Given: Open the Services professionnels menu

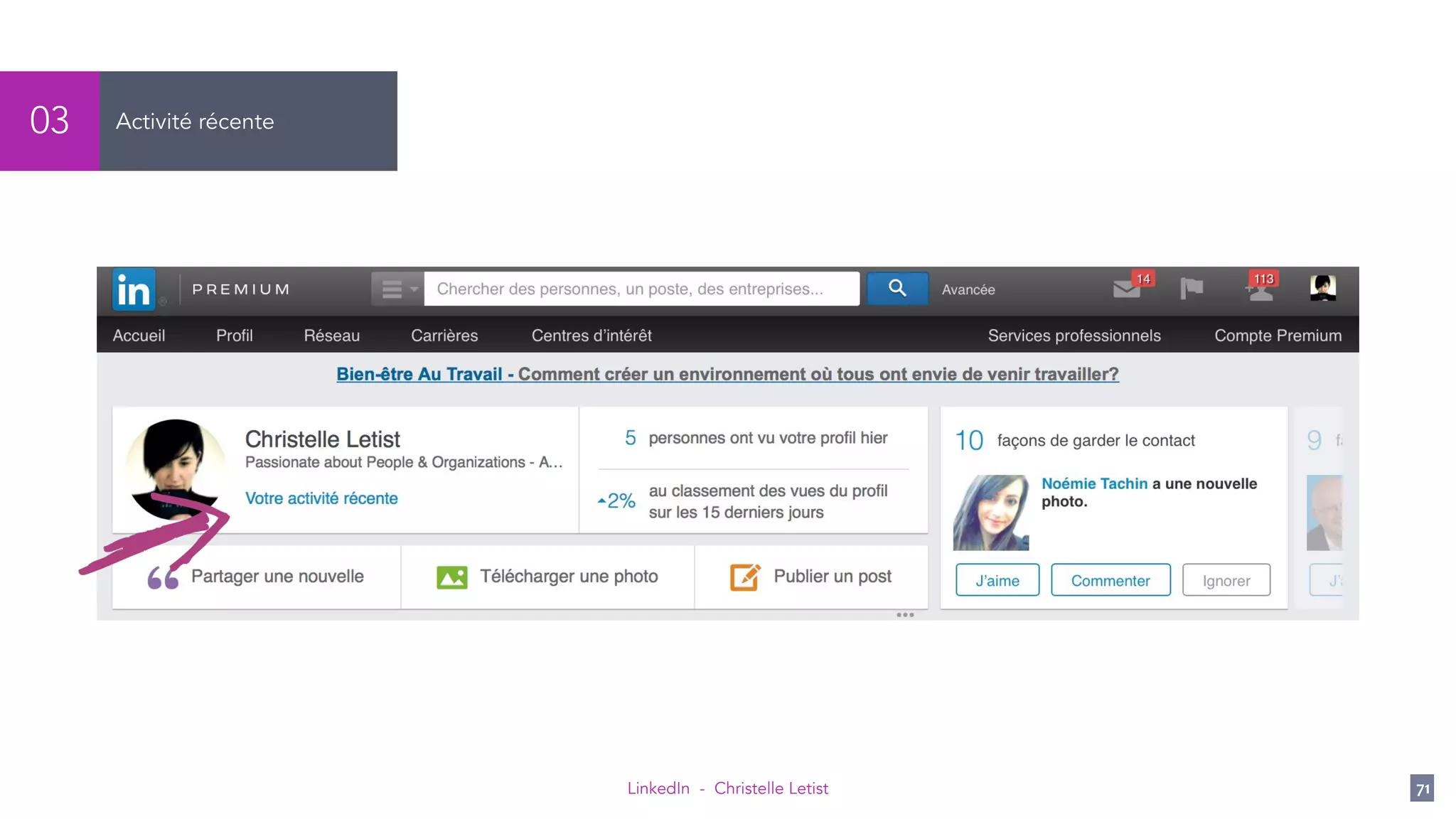Looking at the screenshot, I should click(x=1074, y=336).
